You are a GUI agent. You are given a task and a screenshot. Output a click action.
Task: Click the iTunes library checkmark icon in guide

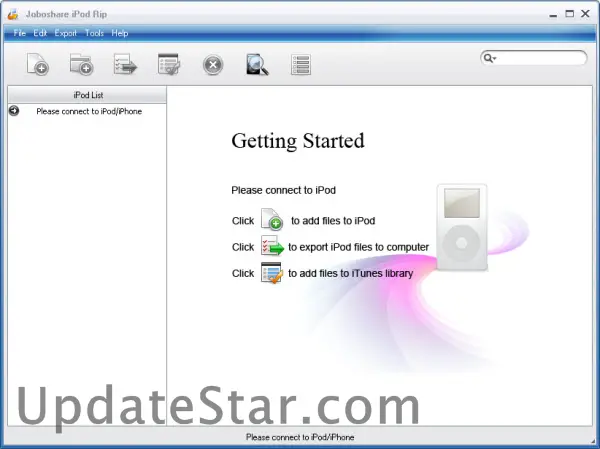point(272,273)
